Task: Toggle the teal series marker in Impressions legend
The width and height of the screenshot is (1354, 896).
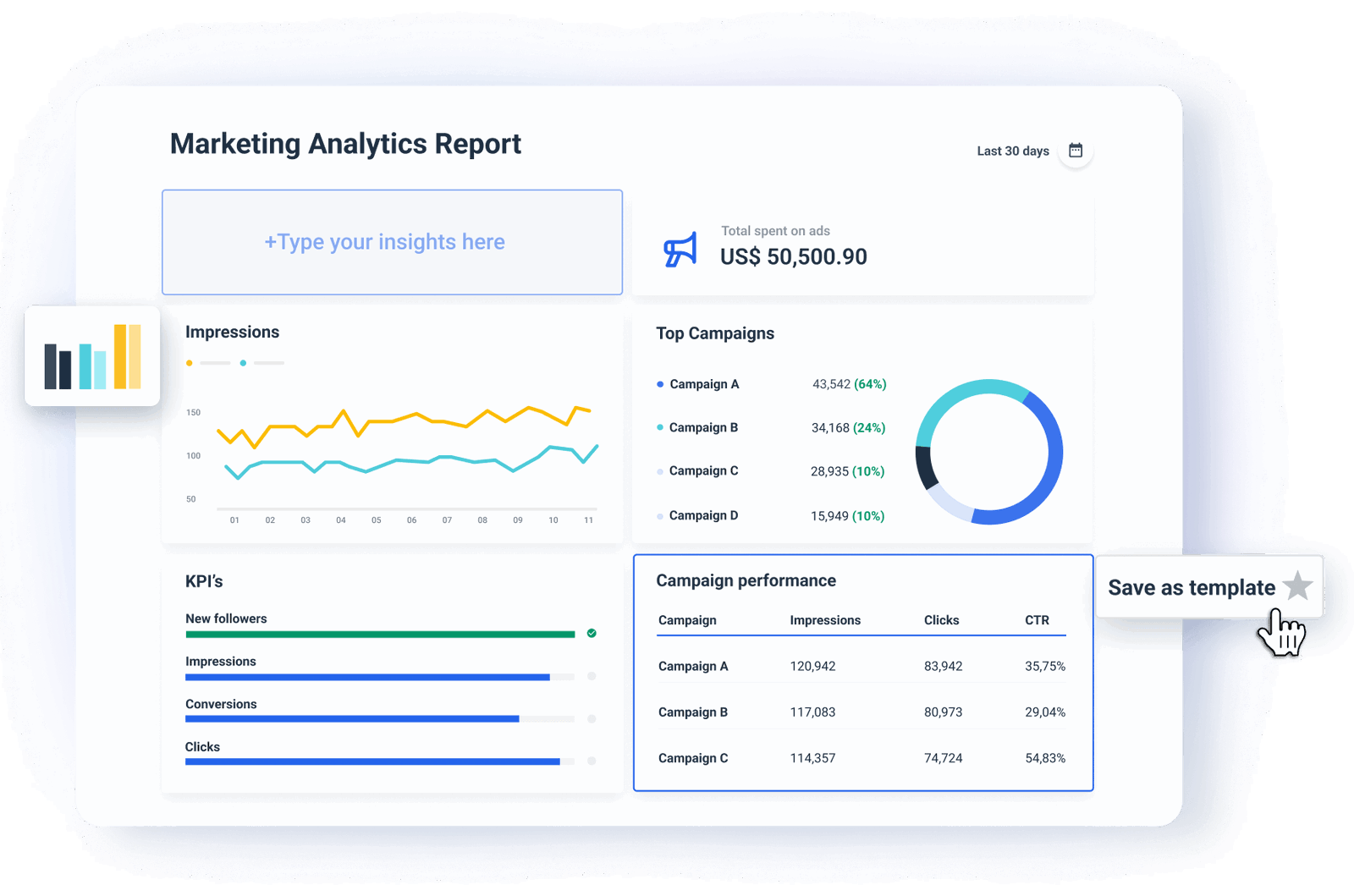Action: [x=244, y=362]
